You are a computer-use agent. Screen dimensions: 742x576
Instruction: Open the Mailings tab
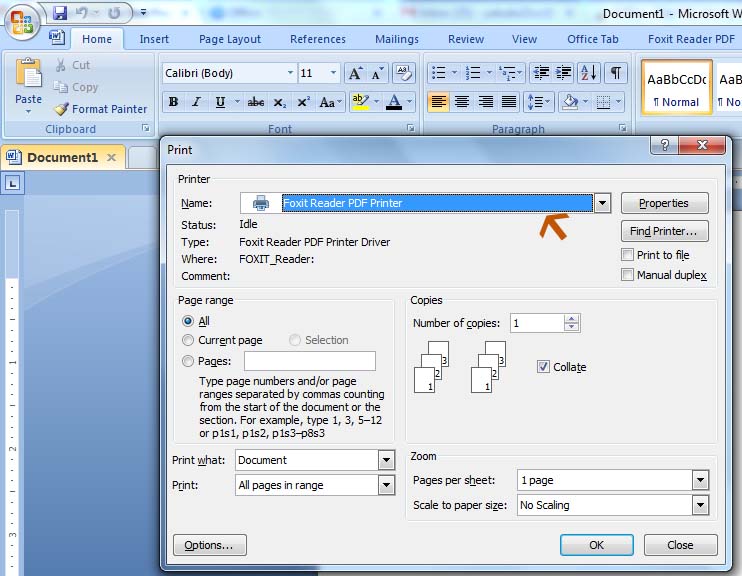click(x=397, y=39)
